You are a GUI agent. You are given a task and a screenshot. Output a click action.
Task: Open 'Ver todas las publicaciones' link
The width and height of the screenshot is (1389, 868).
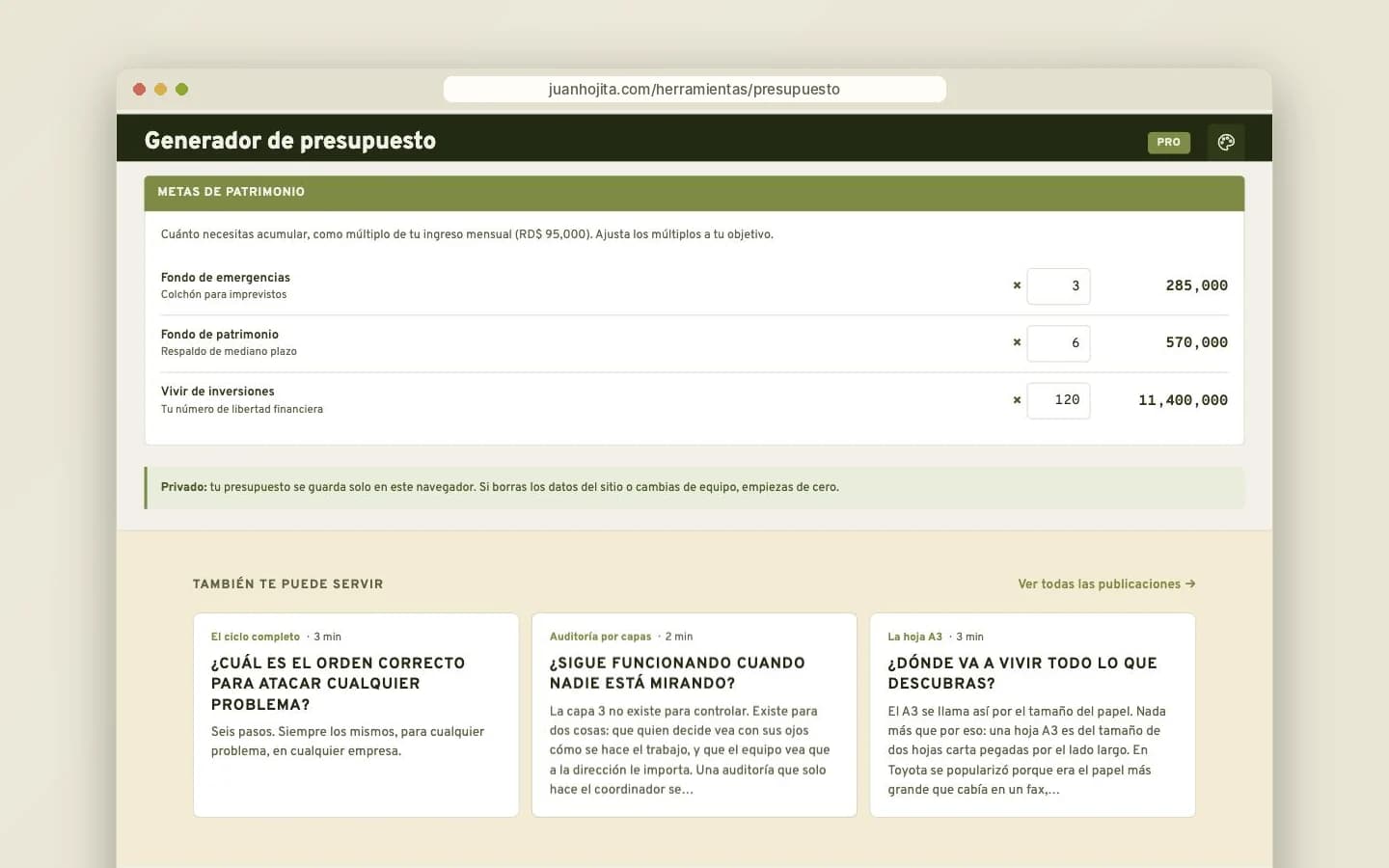pos(1106,584)
